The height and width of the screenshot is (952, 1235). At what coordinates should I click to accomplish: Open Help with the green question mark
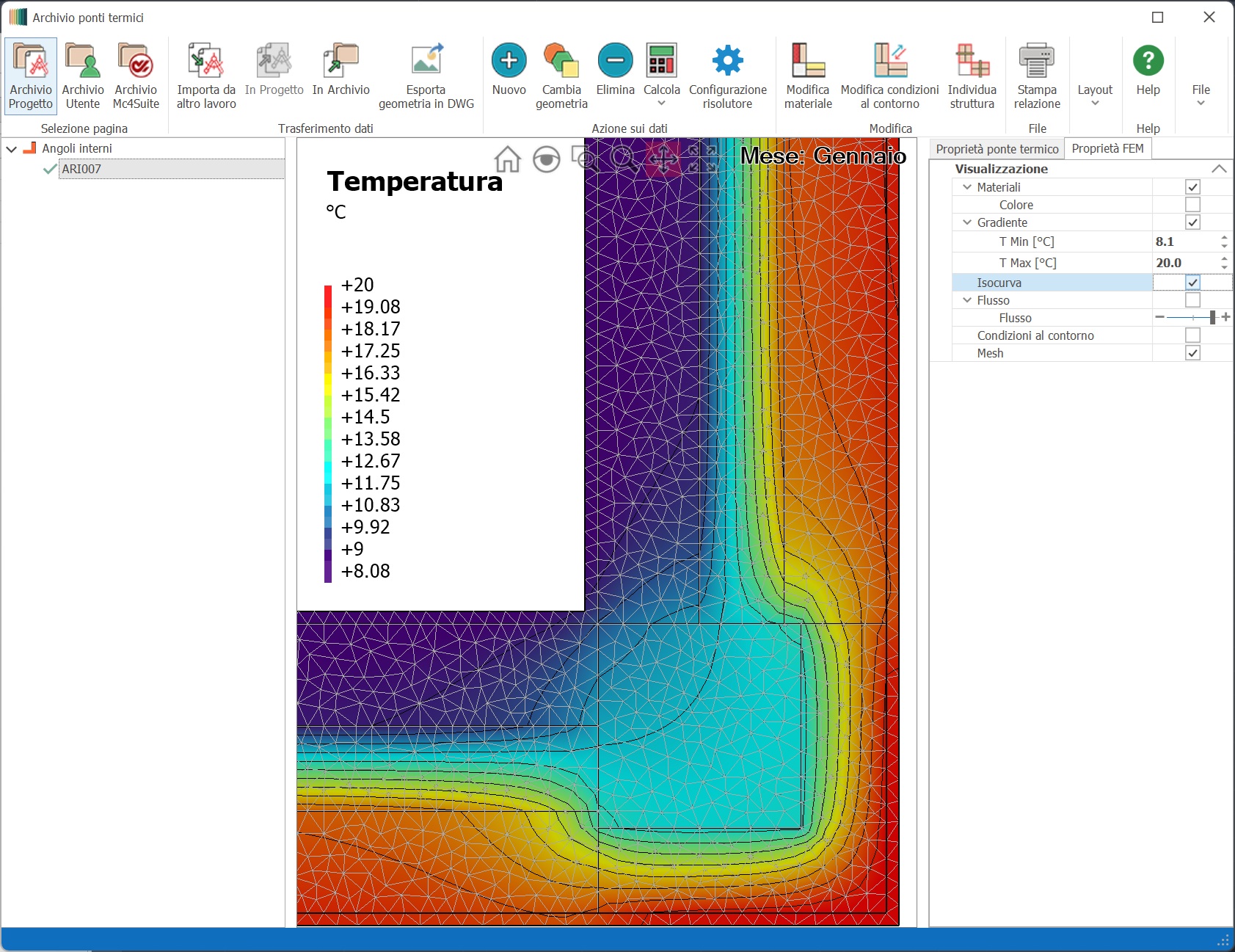[1148, 60]
